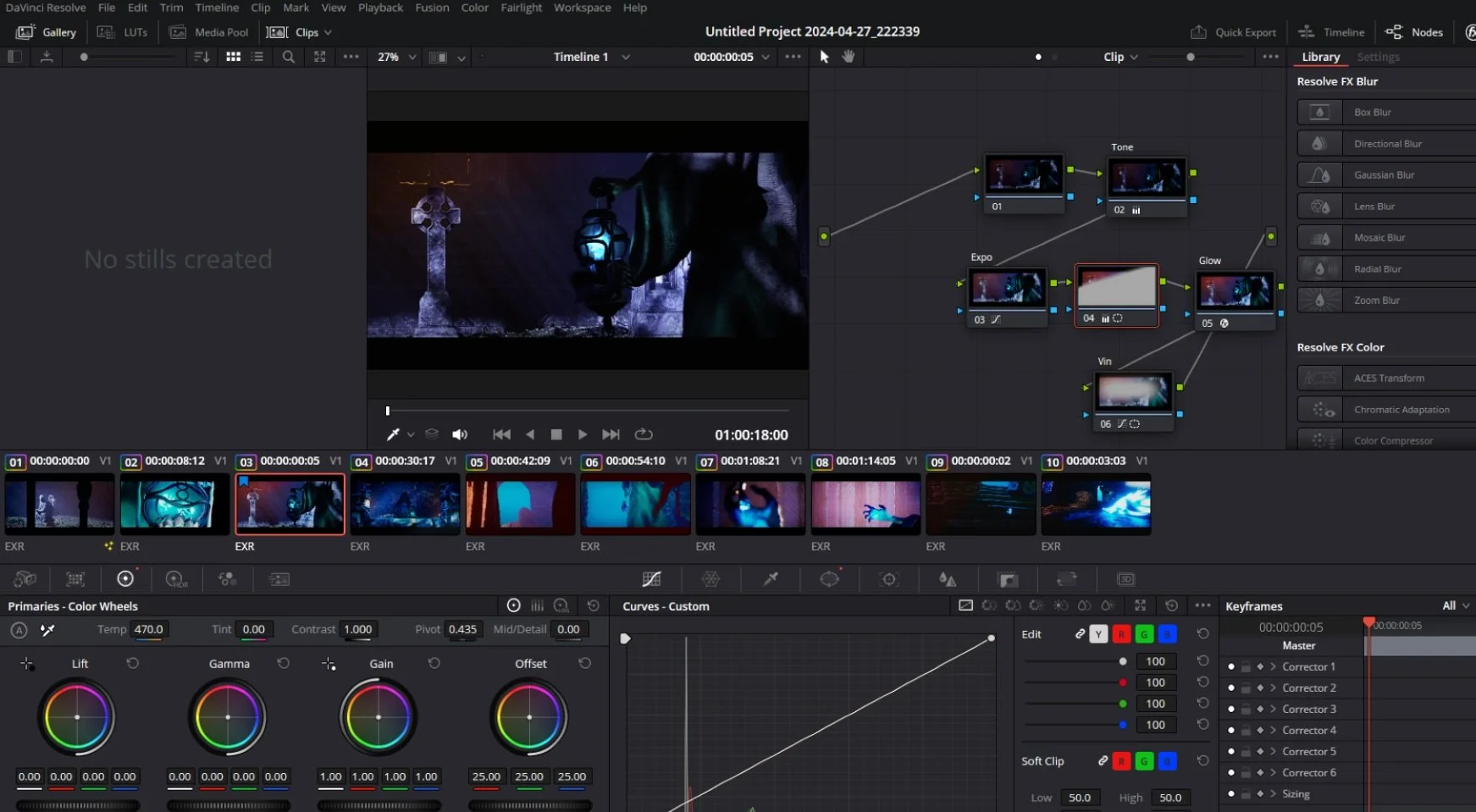Toggle the Y luminance curve channel

(x=1098, y=634)
